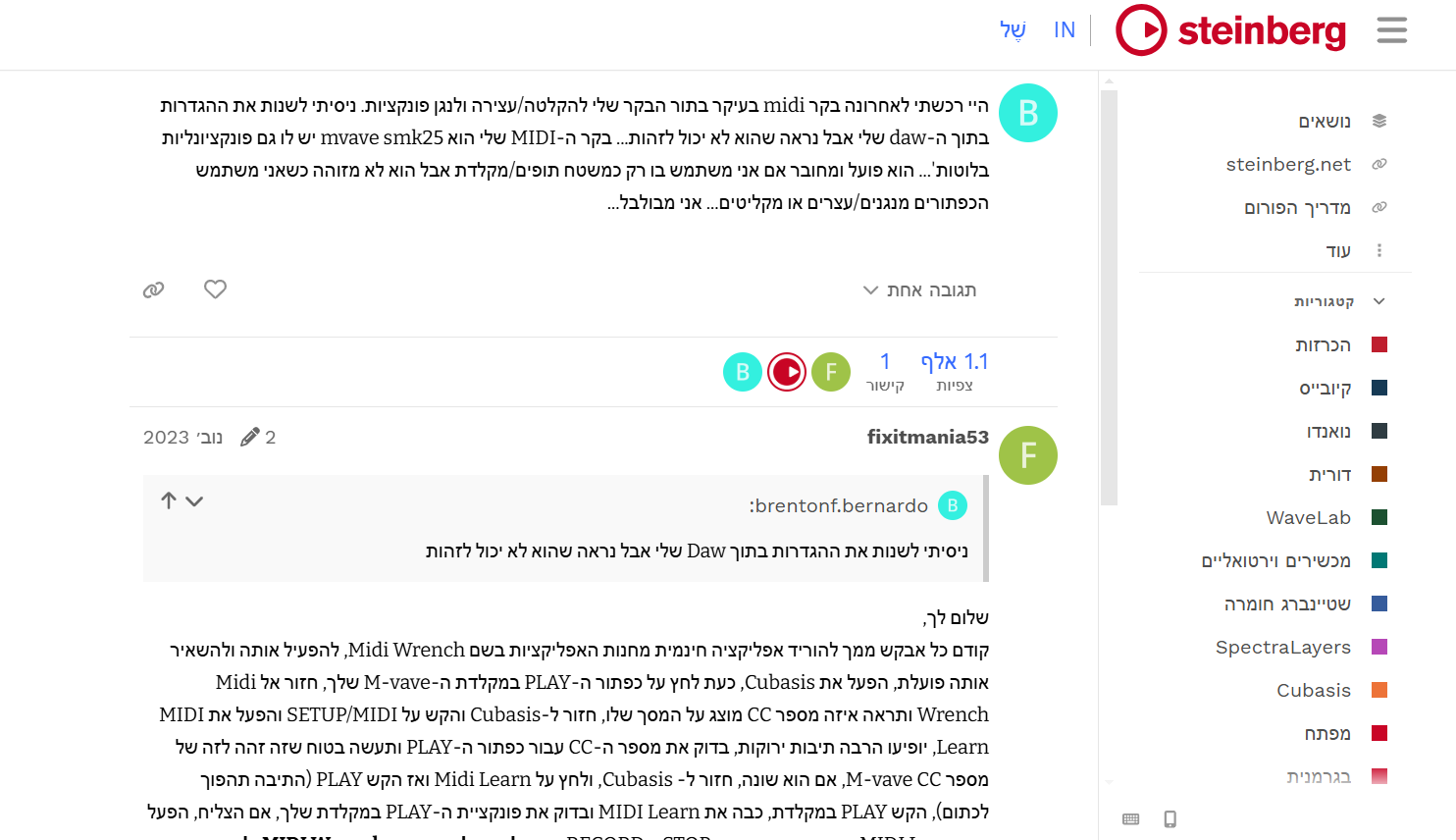Open the מדריך הפורום forum guide link
This screenshot has width=1456, height=840.
point(1297,208)
